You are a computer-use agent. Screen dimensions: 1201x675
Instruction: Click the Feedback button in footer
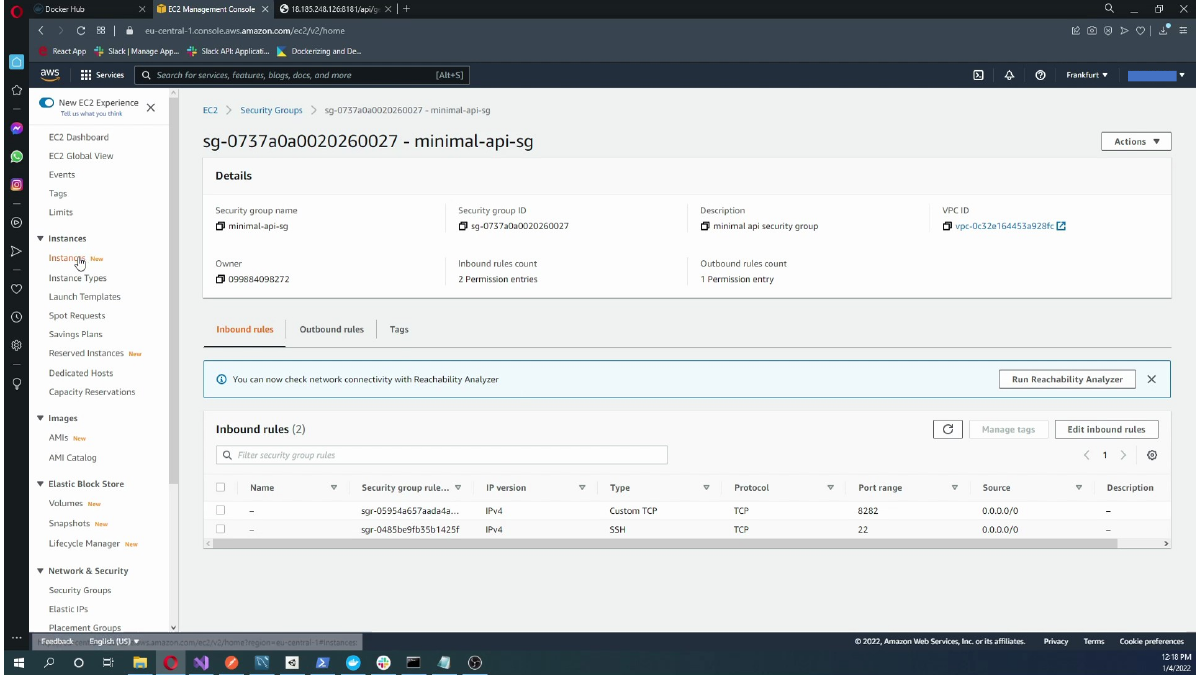pos(57,641)
